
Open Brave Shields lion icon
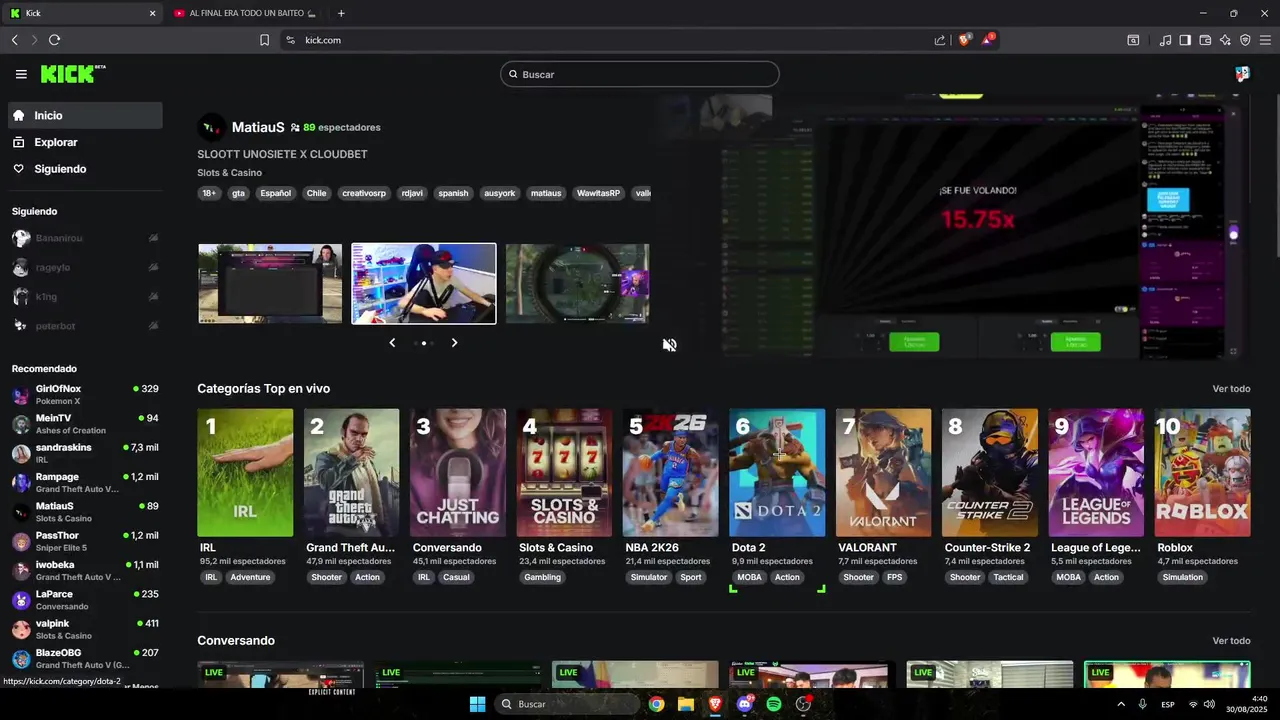[x=965, y=40]
